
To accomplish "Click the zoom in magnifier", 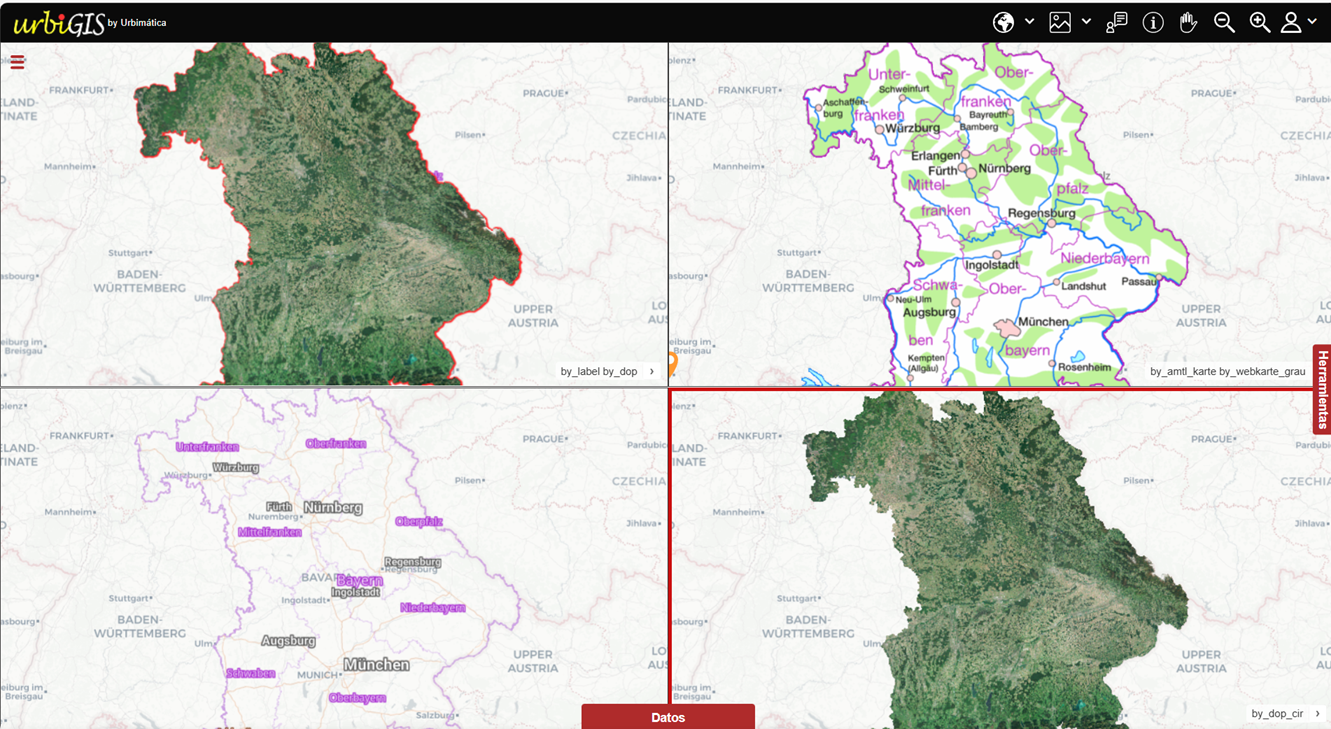I will (1259, 22).
